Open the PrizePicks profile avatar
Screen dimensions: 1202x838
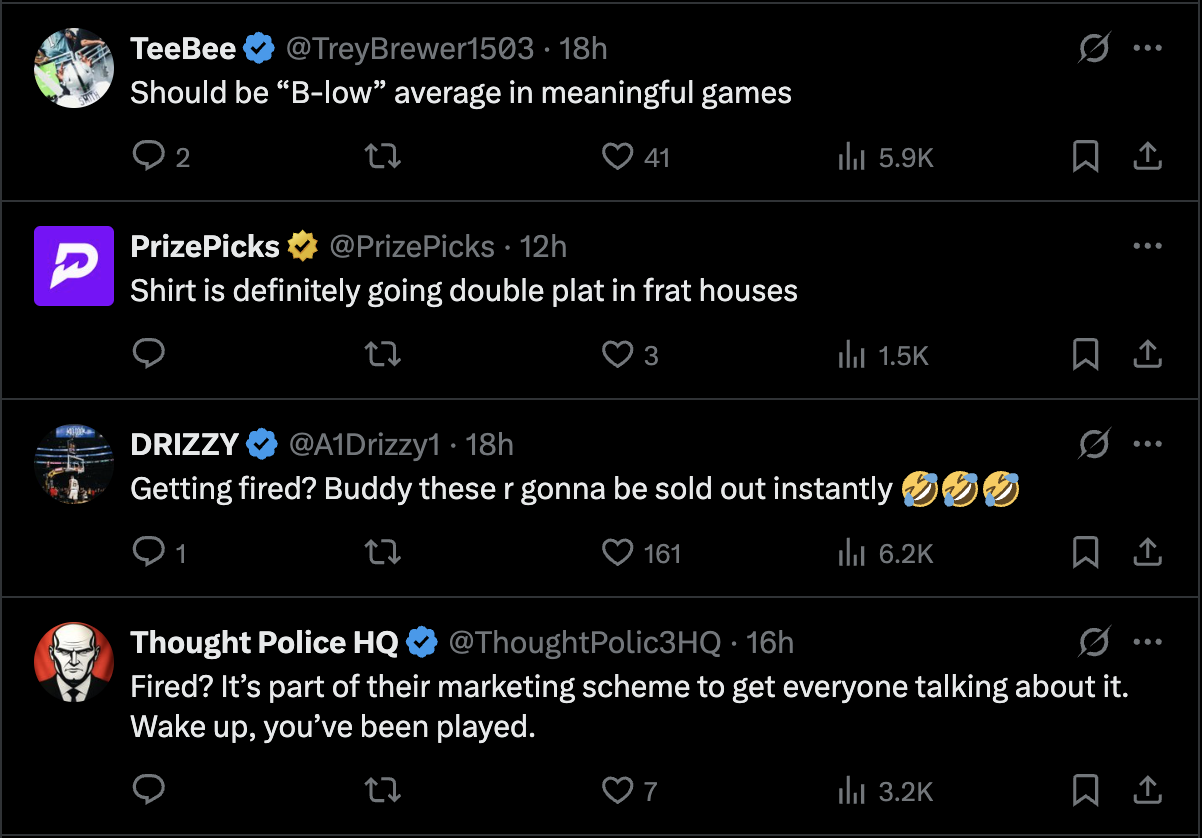pos(74,265)
